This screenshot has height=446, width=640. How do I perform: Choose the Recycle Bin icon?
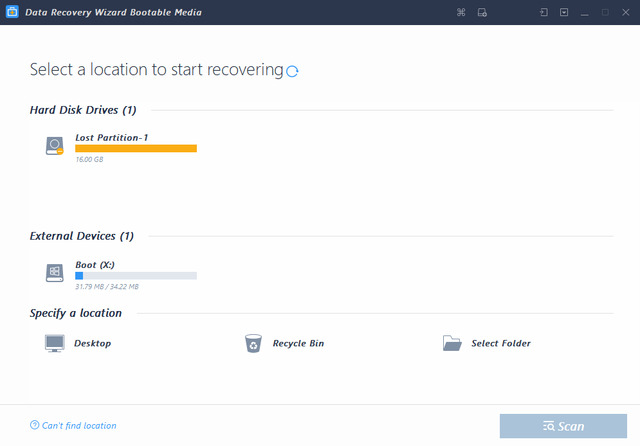coord(253,343)
